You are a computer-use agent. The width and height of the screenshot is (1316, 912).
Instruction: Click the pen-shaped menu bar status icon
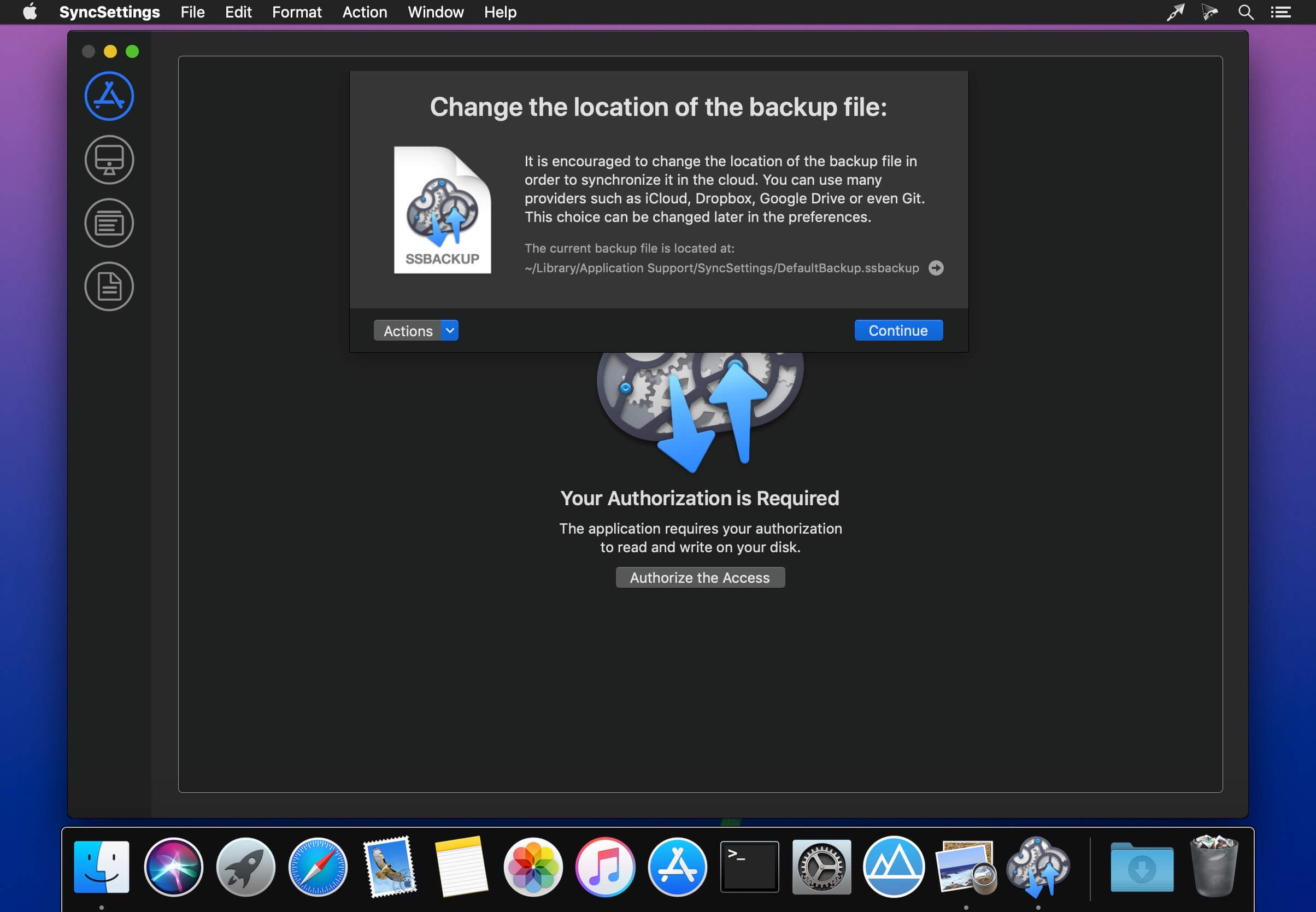pos(1175,12)
